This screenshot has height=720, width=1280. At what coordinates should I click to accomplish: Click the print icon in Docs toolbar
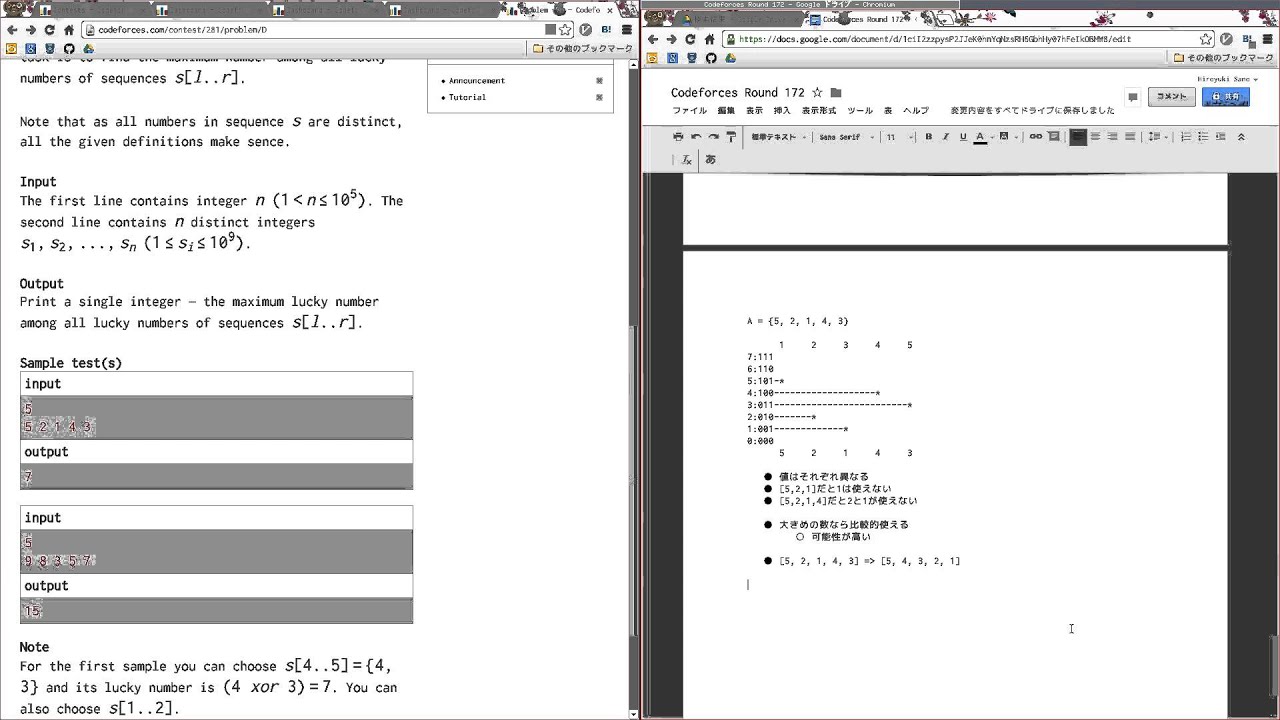678,137
